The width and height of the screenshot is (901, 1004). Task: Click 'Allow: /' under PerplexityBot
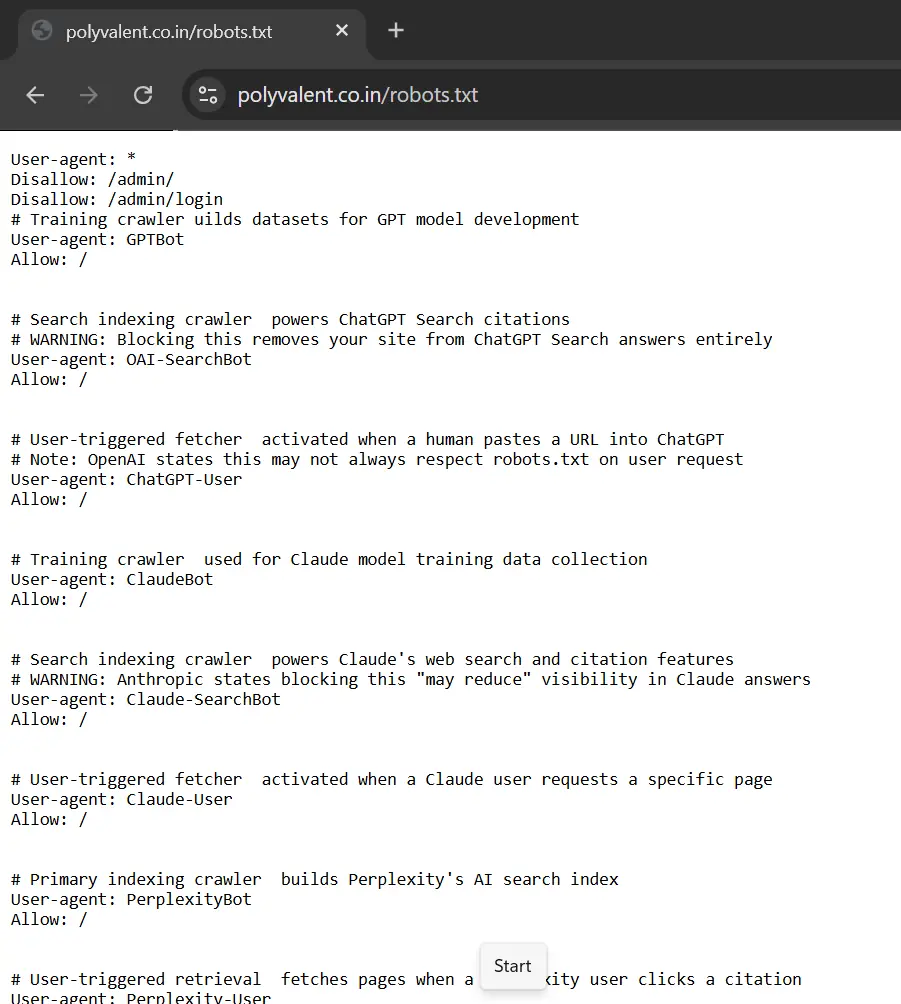point(49,919)
